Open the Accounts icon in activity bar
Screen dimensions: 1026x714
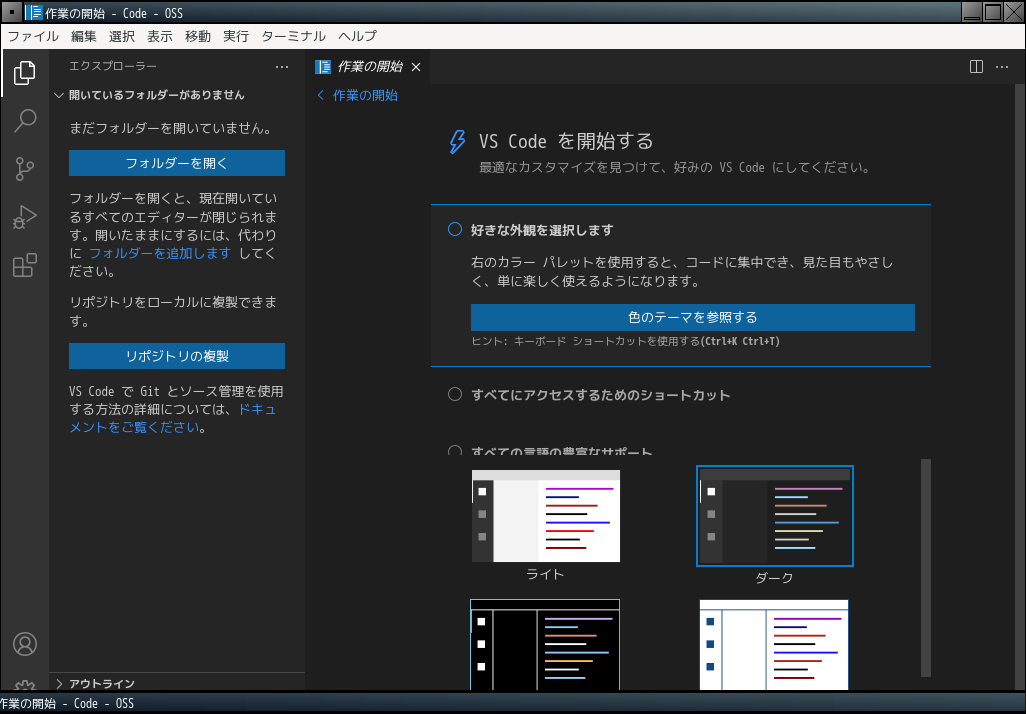pos(25,644)
